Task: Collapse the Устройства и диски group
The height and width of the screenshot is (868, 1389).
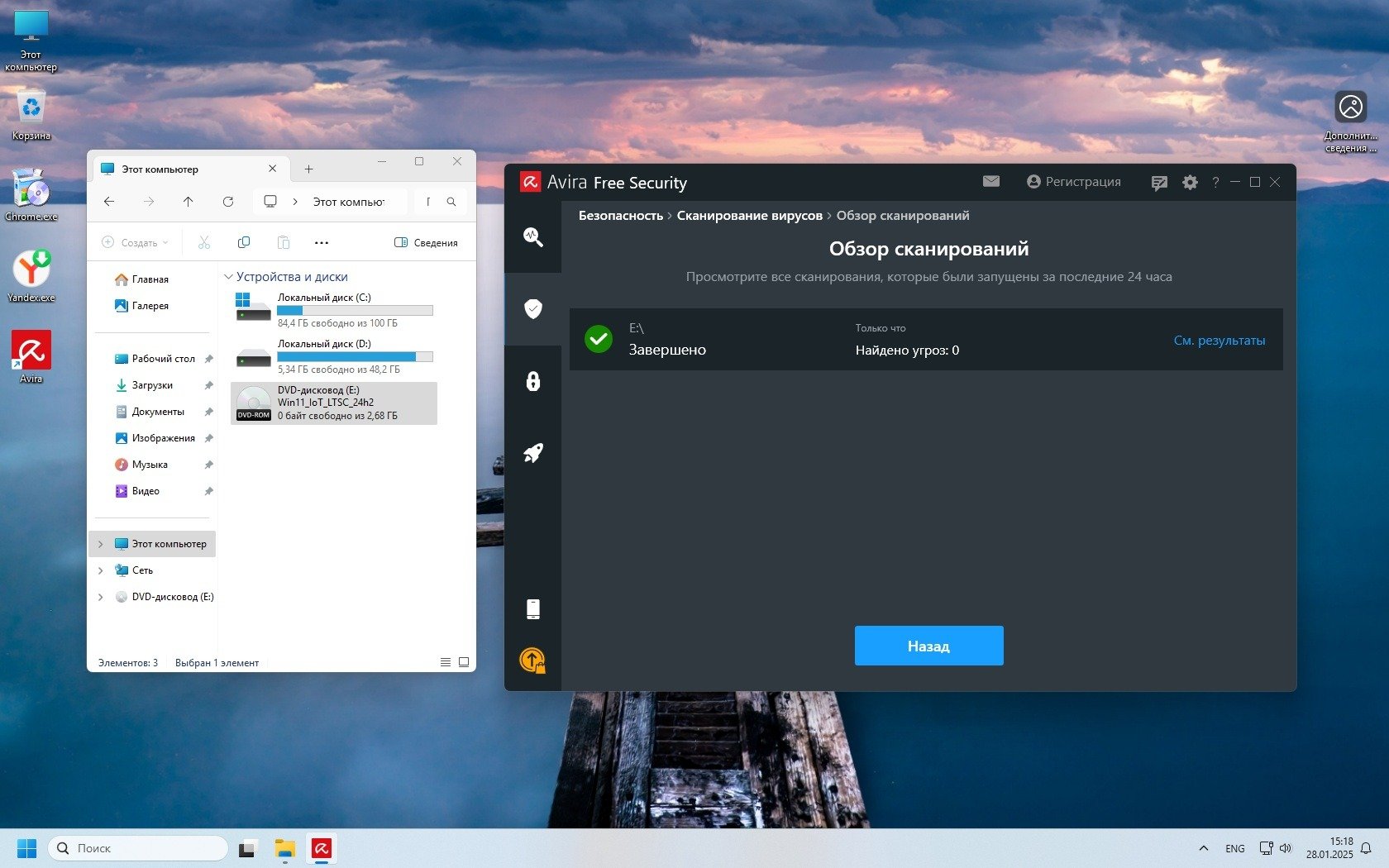Action: click(x=228, y=277)
